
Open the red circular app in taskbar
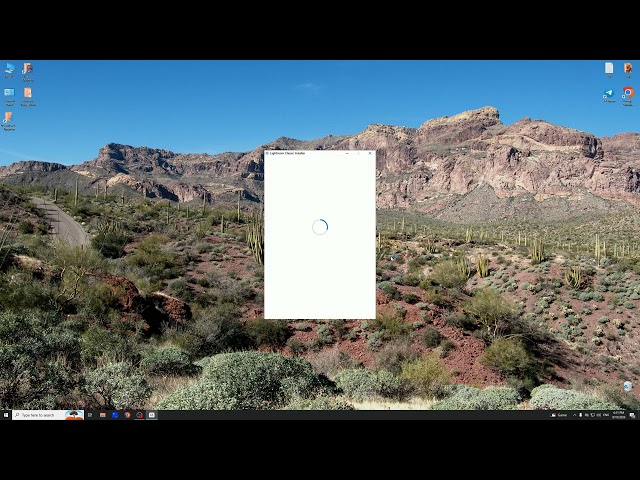140,415
